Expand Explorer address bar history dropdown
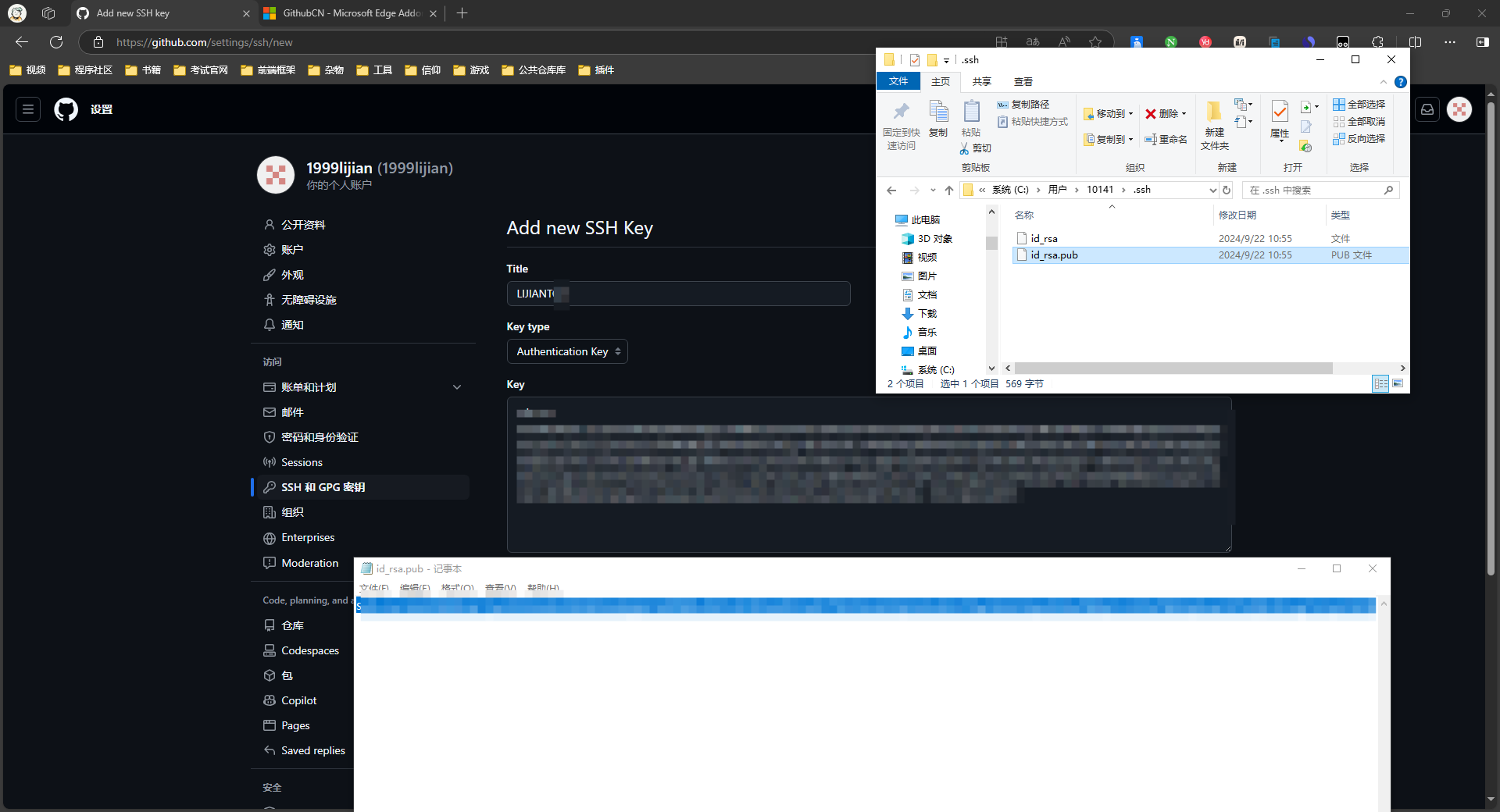The image size is (1500, 812). pos(1212,190)
